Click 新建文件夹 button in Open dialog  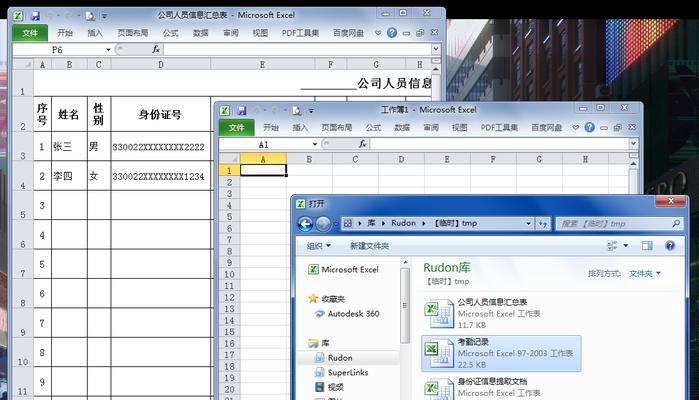tap(369, 246)
